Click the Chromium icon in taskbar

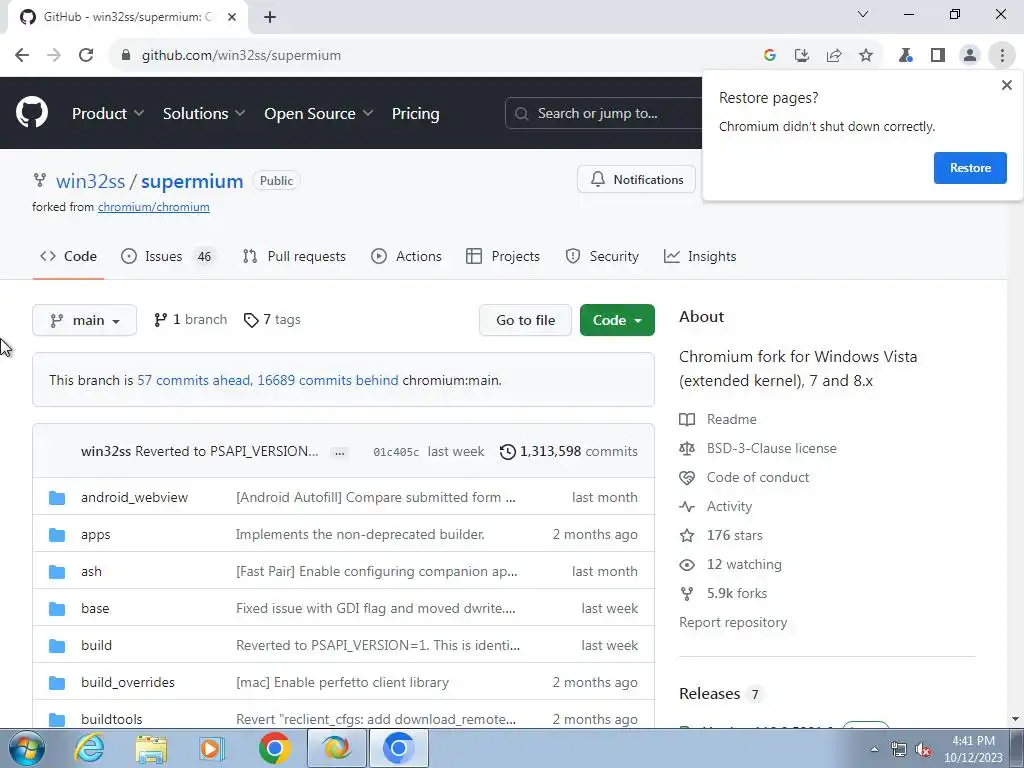pyautogui.click(x=399, y=748)
